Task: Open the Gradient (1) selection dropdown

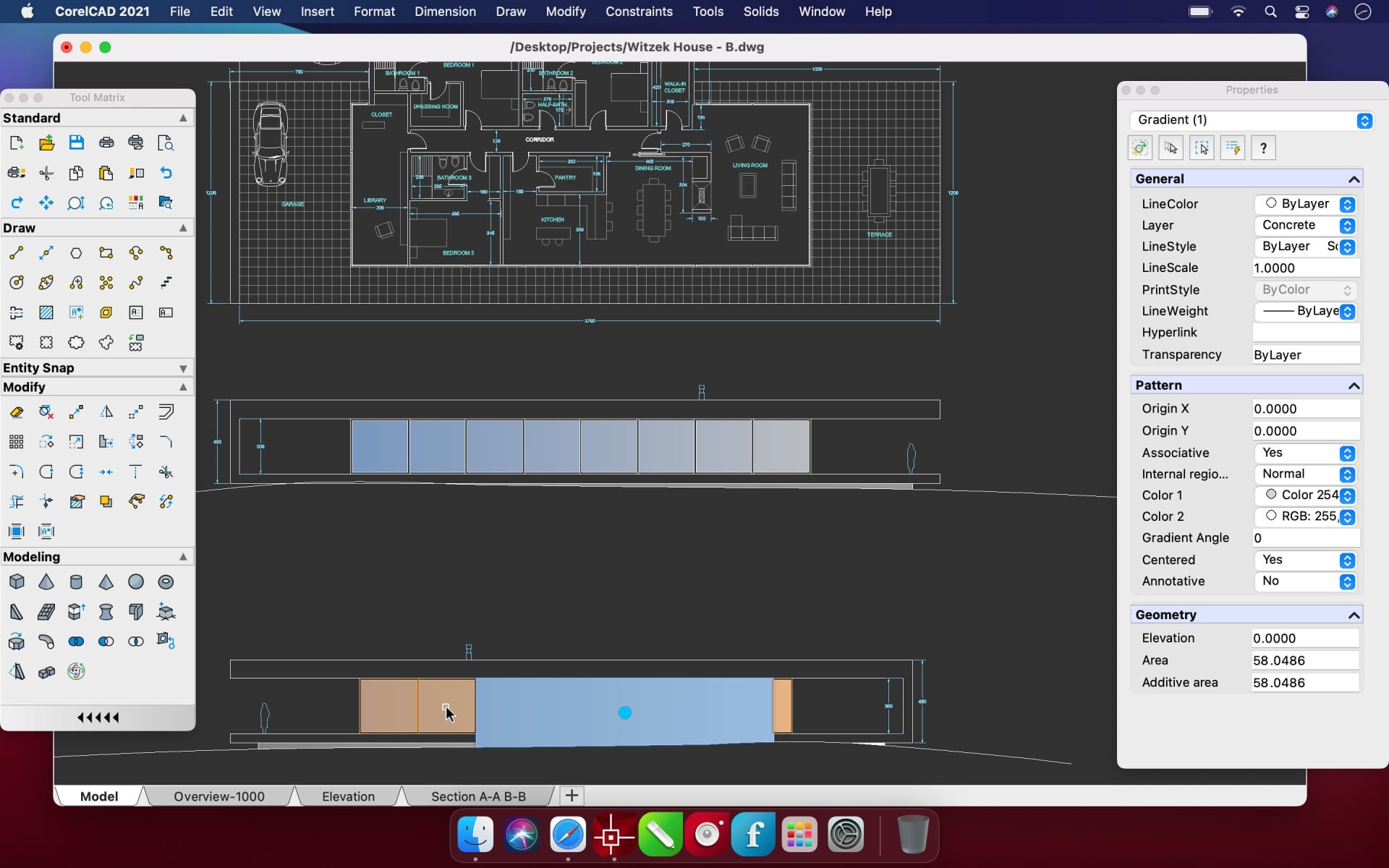Action: pyautogui.click(x=1252, y=120)
